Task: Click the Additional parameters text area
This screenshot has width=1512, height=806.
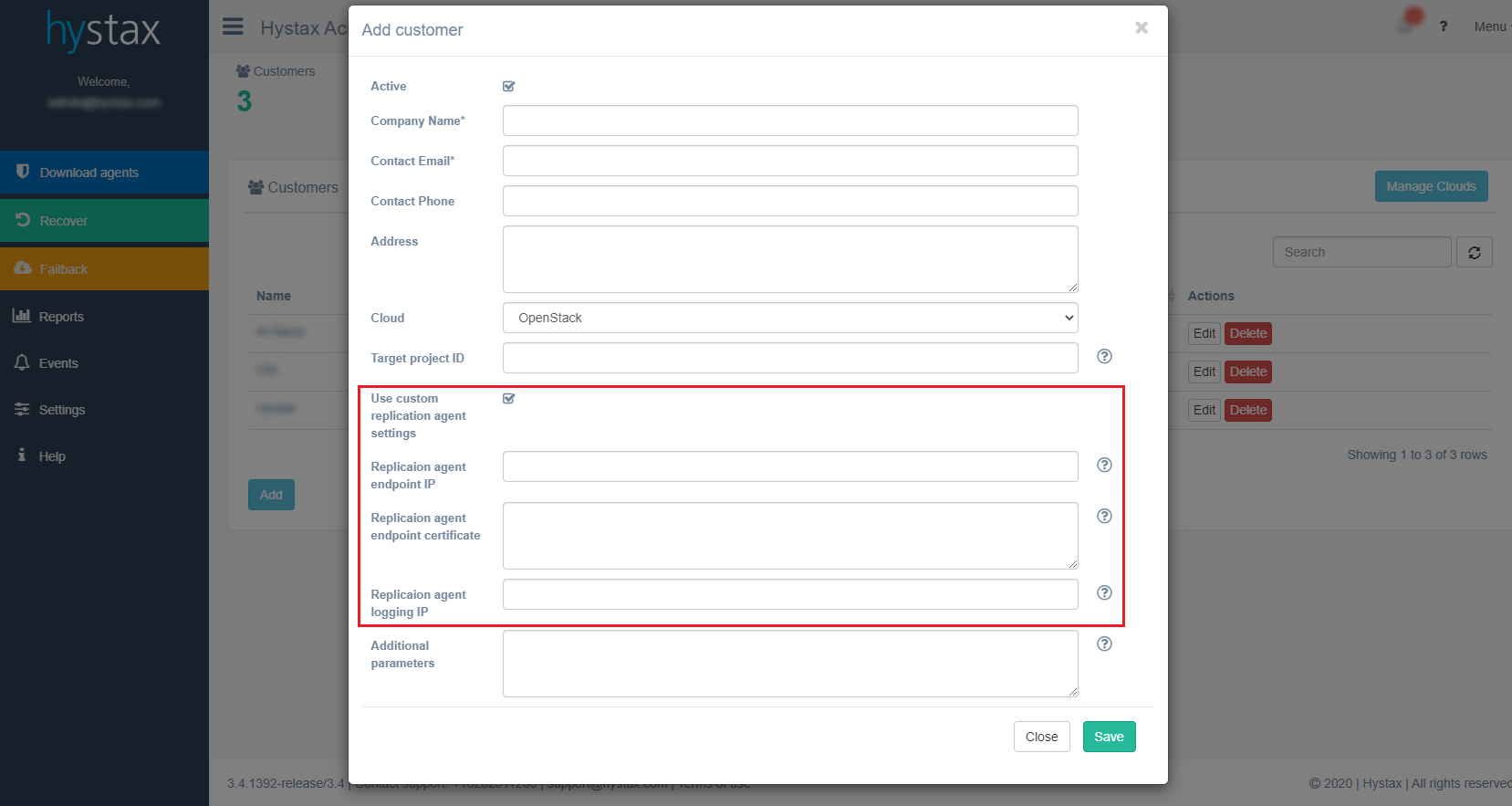Action: (790, 664)
